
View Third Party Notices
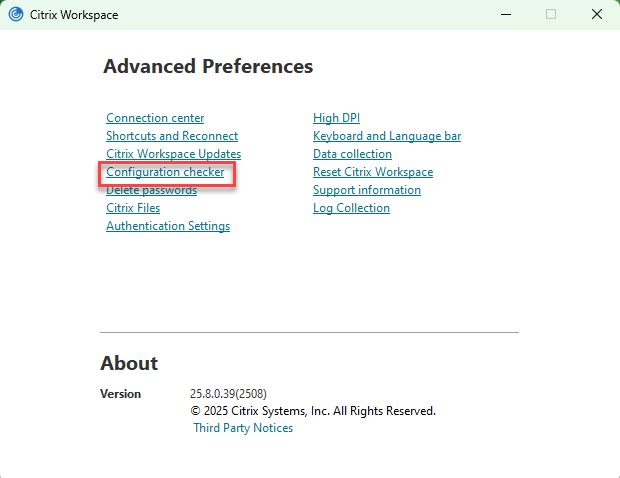tap(243, 428)
